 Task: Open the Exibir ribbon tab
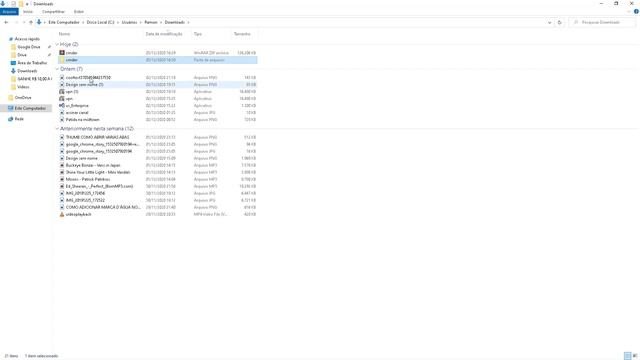(79, 11)
